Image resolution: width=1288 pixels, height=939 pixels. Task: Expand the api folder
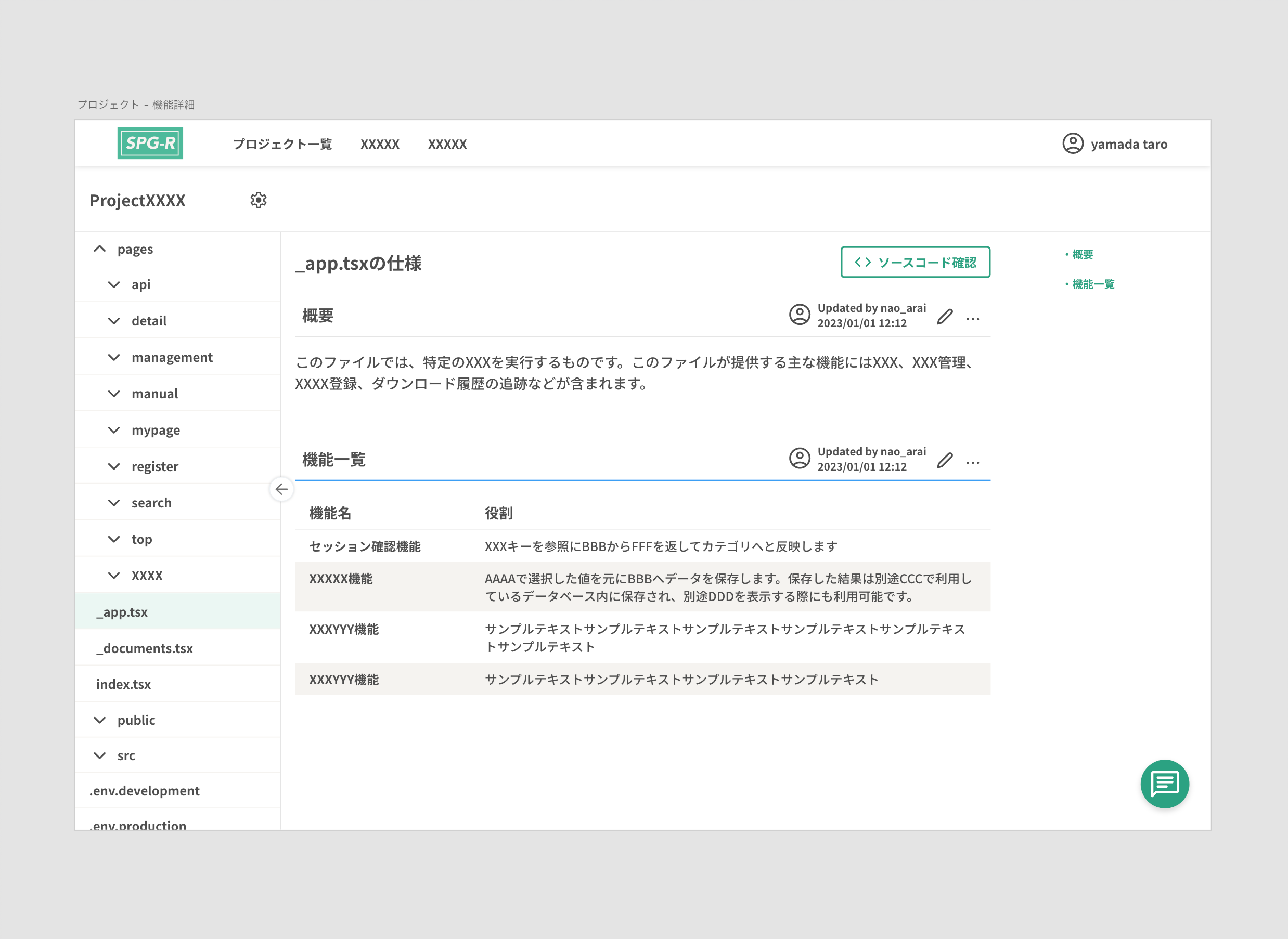(114, 285)
